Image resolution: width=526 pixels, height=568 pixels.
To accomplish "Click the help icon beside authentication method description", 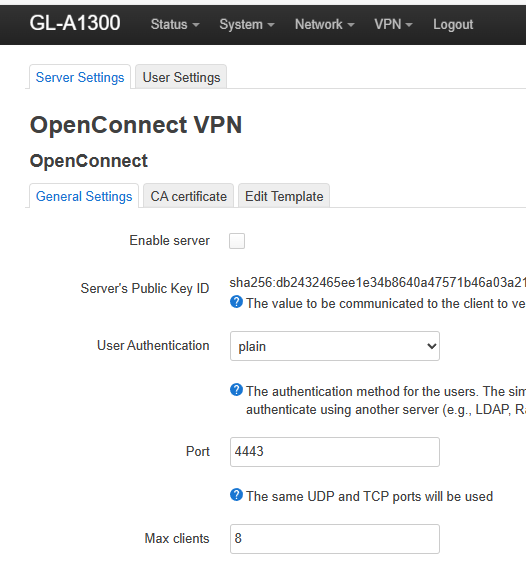I will click(x=236, y=390).
